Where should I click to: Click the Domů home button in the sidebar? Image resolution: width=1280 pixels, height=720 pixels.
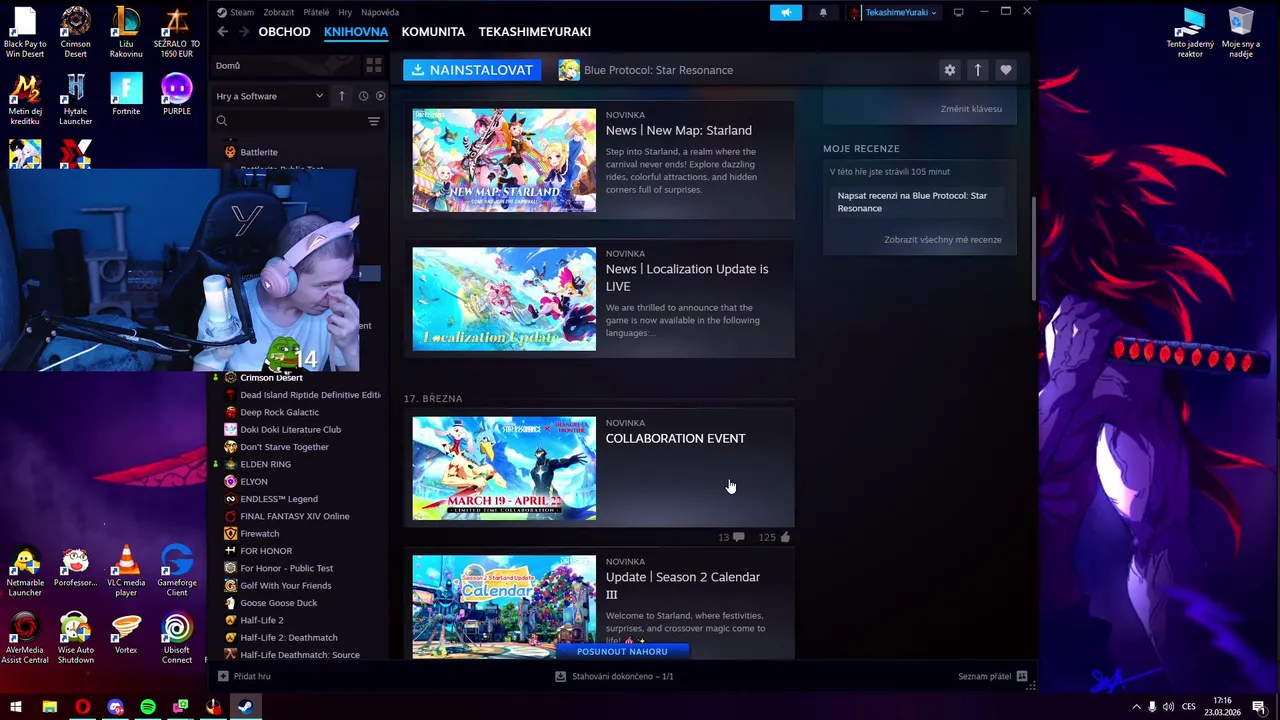click(284, 66)
